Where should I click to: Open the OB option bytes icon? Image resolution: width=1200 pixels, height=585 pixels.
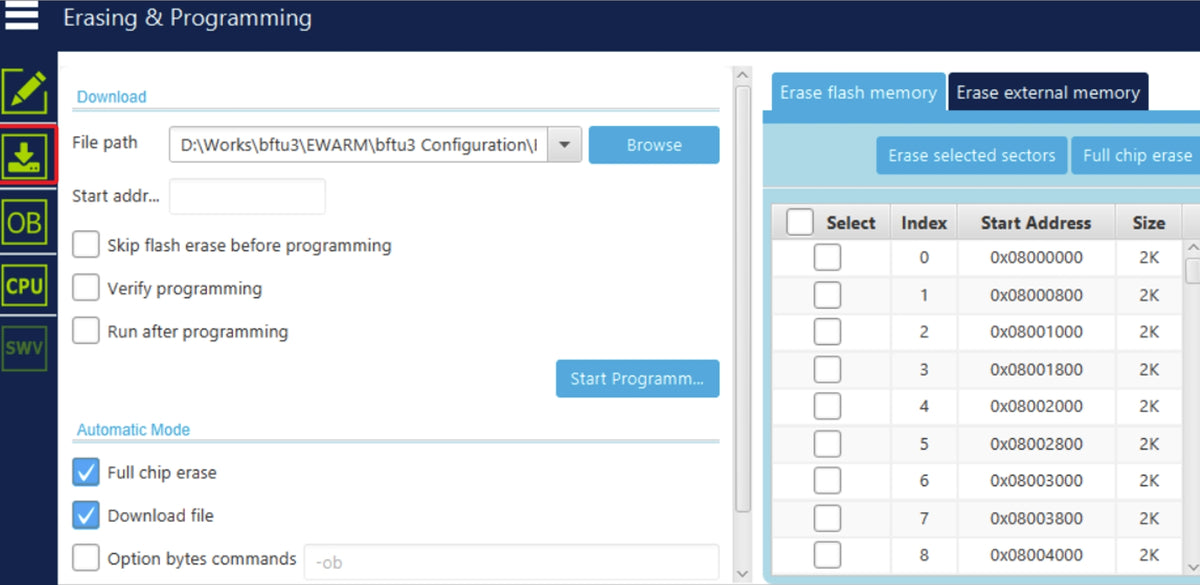click(x=24, y=222)
